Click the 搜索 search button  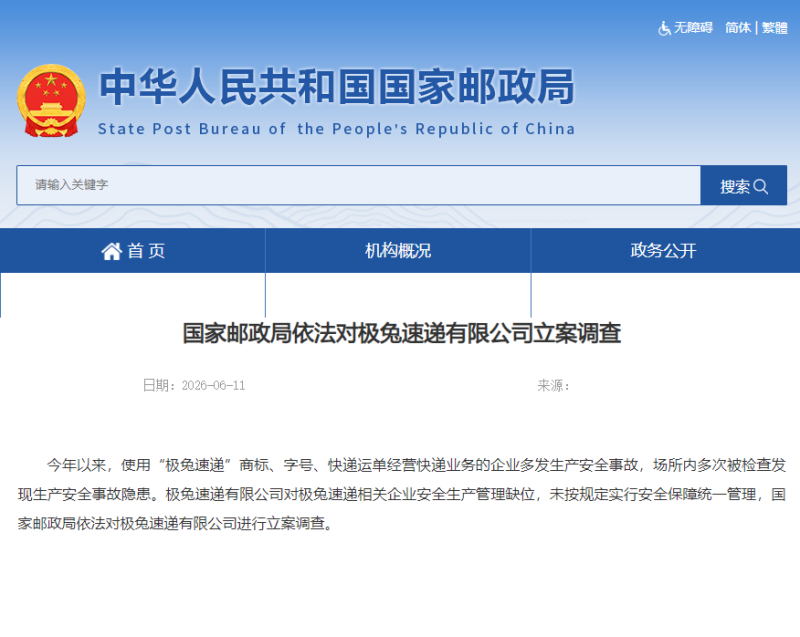pos(743,185)
